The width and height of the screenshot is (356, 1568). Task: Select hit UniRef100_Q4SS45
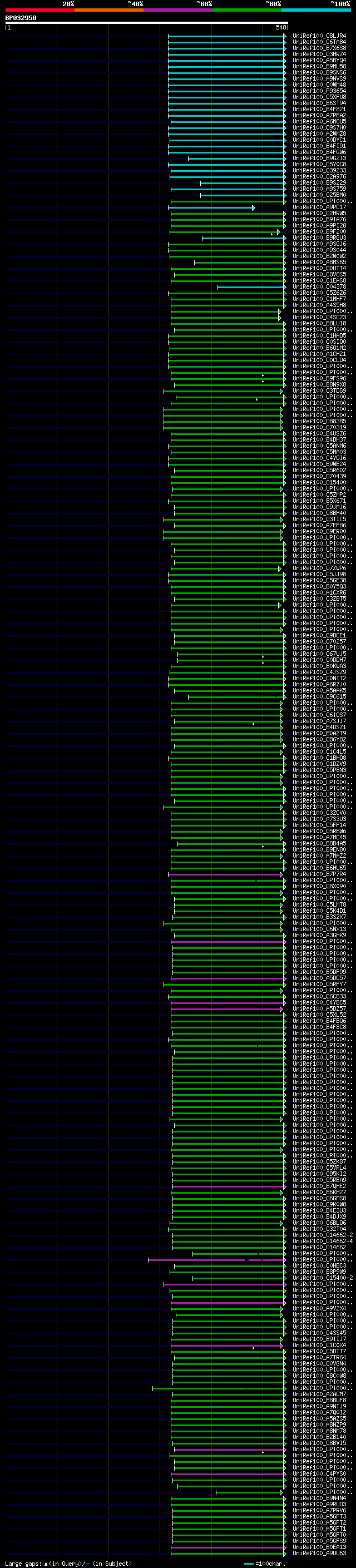(x=319, y=1333)
